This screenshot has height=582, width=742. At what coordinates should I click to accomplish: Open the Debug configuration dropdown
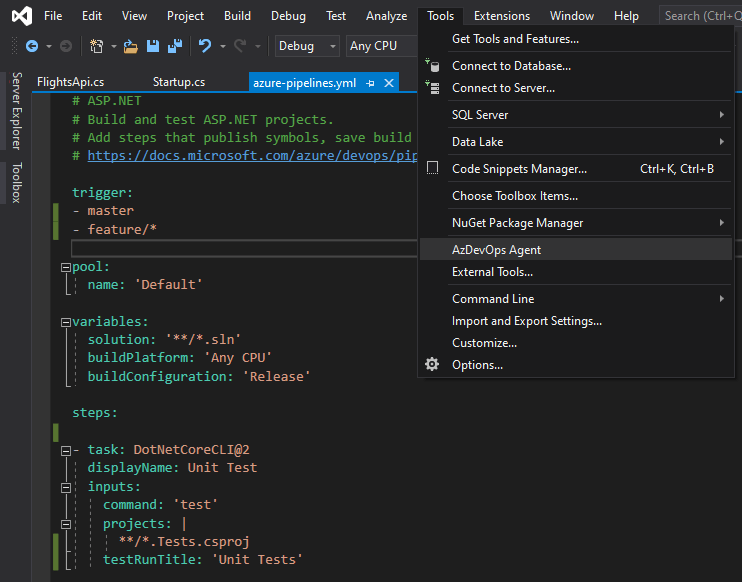(x=308, y=46)
